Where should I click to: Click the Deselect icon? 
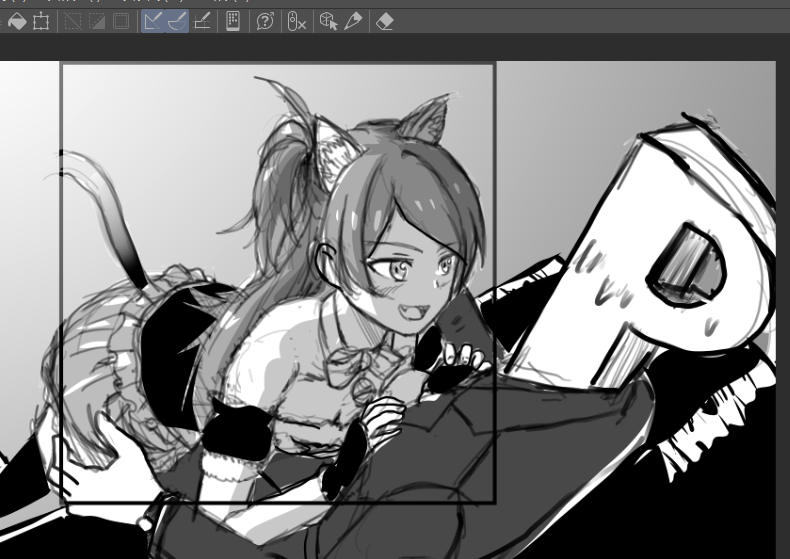[73, 22]
